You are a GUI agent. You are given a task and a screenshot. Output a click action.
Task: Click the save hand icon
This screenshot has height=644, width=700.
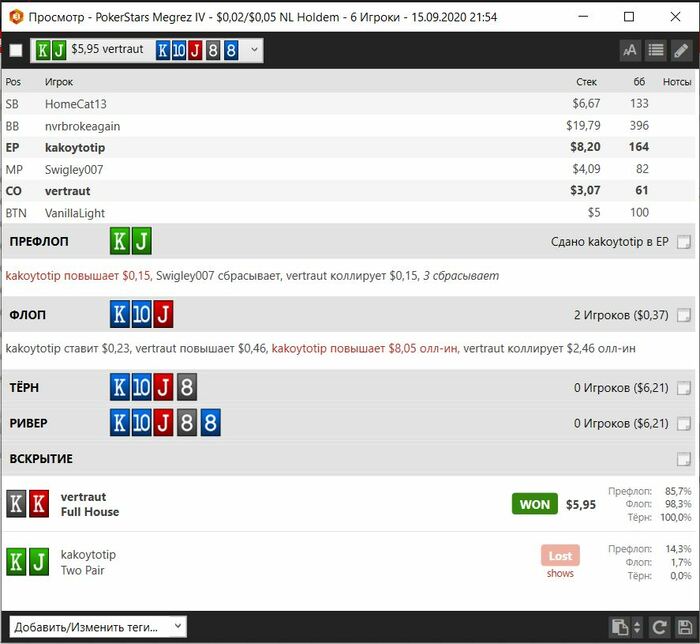click(684, 627)
